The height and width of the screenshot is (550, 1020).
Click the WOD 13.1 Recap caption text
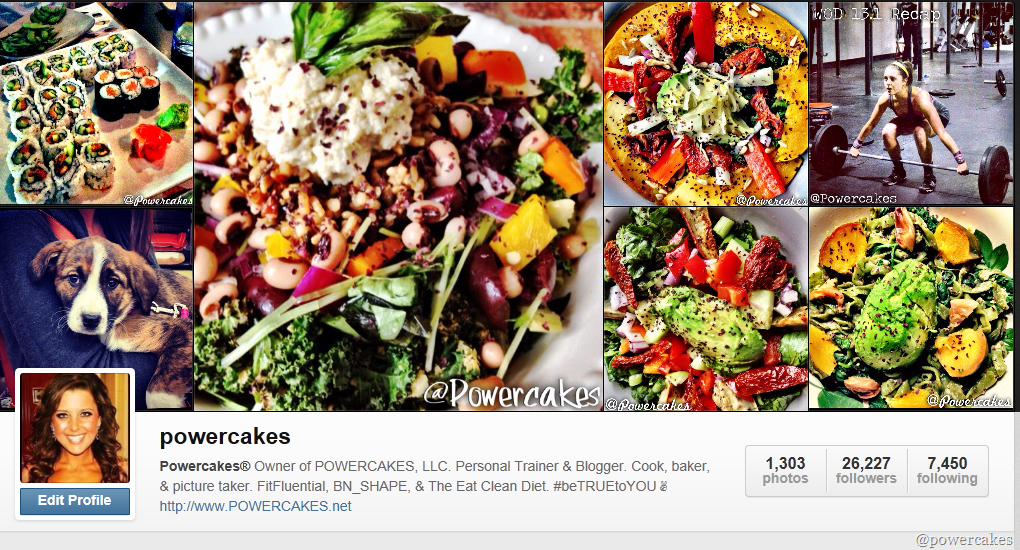click(876, 14)
